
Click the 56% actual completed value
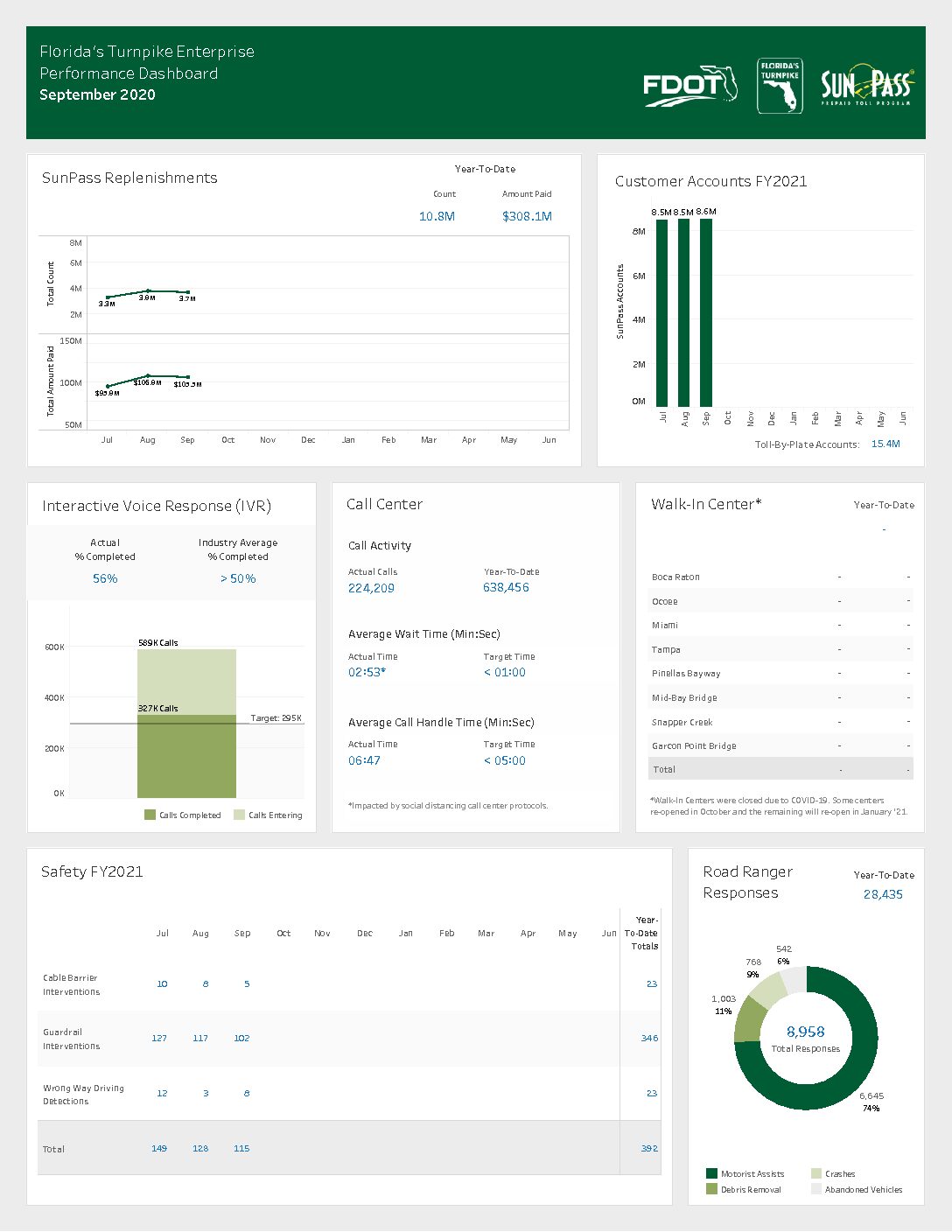[105, 578]
